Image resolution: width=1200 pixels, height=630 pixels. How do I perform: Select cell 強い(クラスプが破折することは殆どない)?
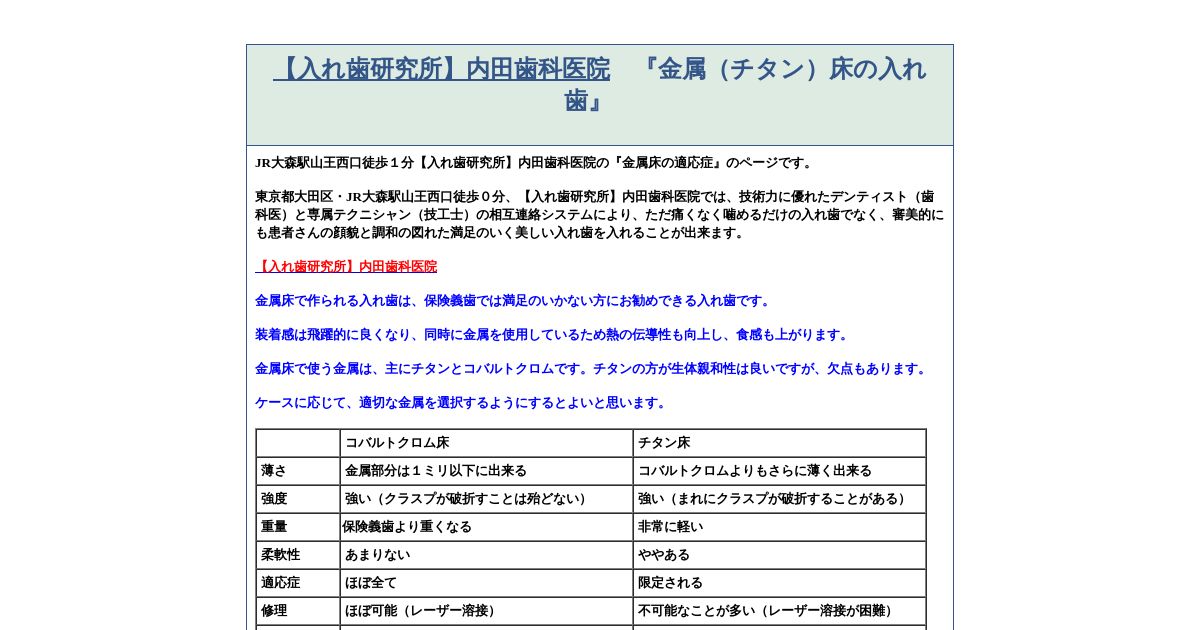(x=486, y=499)
